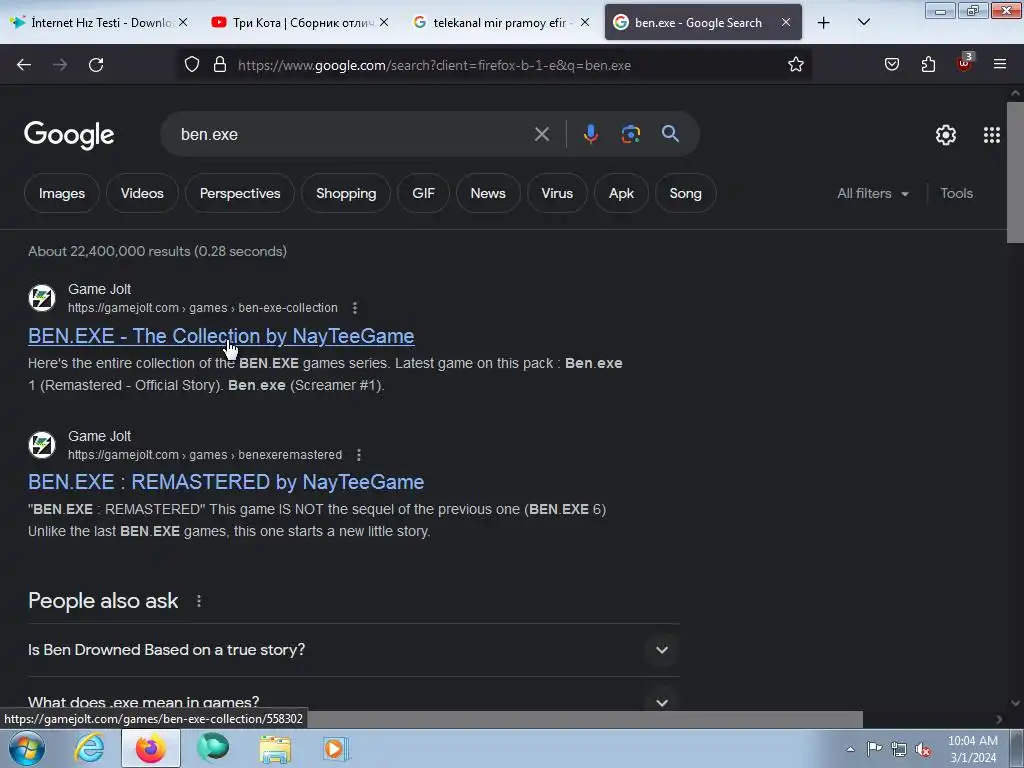Open a new tab with plus button
1024x768 pixels.
(824, 23)
